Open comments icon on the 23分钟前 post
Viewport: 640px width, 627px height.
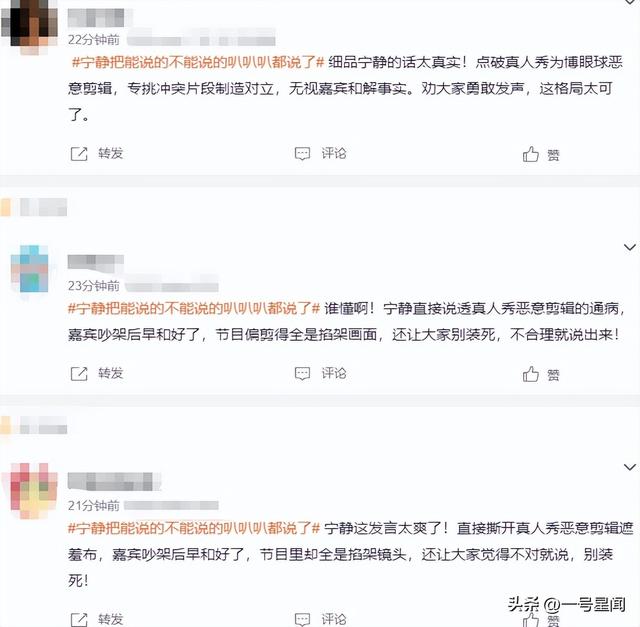coord(302,374)
